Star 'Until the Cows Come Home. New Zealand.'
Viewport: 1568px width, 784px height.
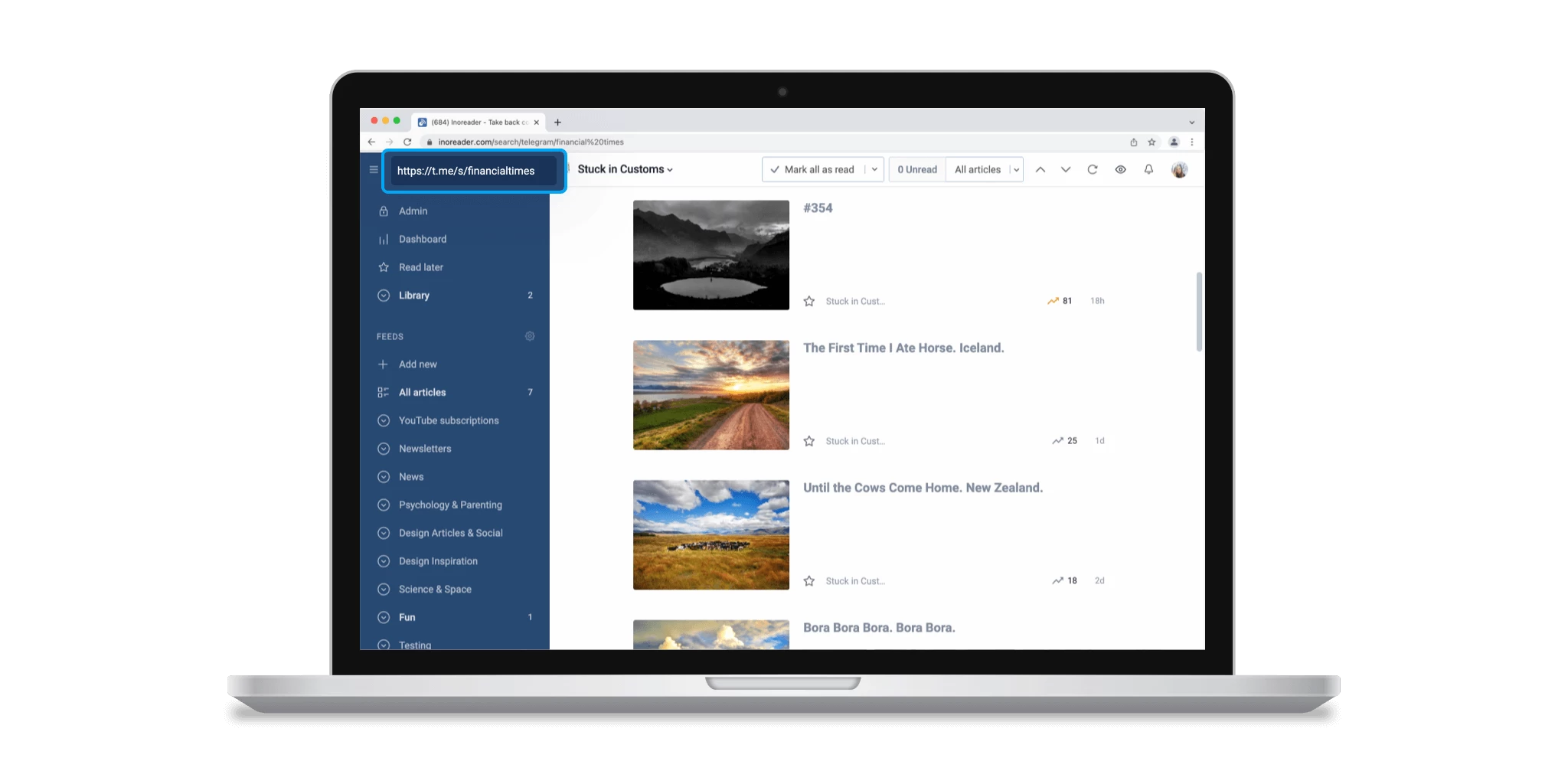coord(809,580)
